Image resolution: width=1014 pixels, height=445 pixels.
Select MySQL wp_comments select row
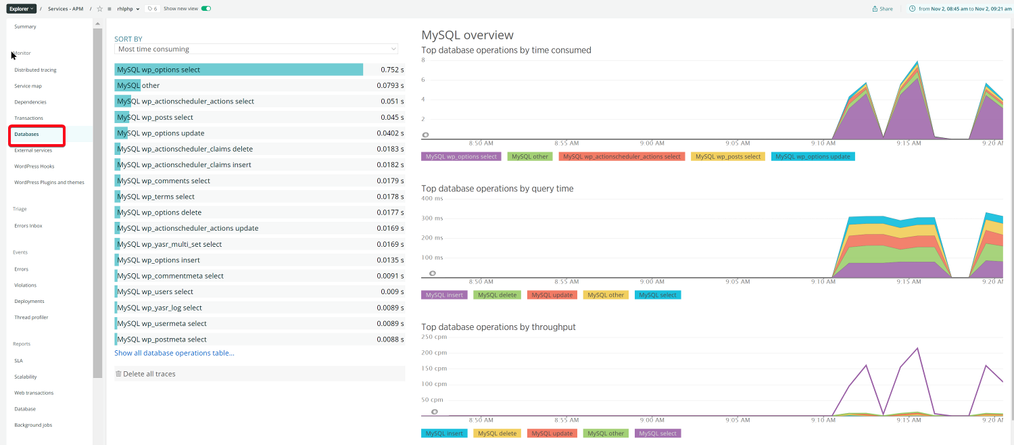pos(259,180)
